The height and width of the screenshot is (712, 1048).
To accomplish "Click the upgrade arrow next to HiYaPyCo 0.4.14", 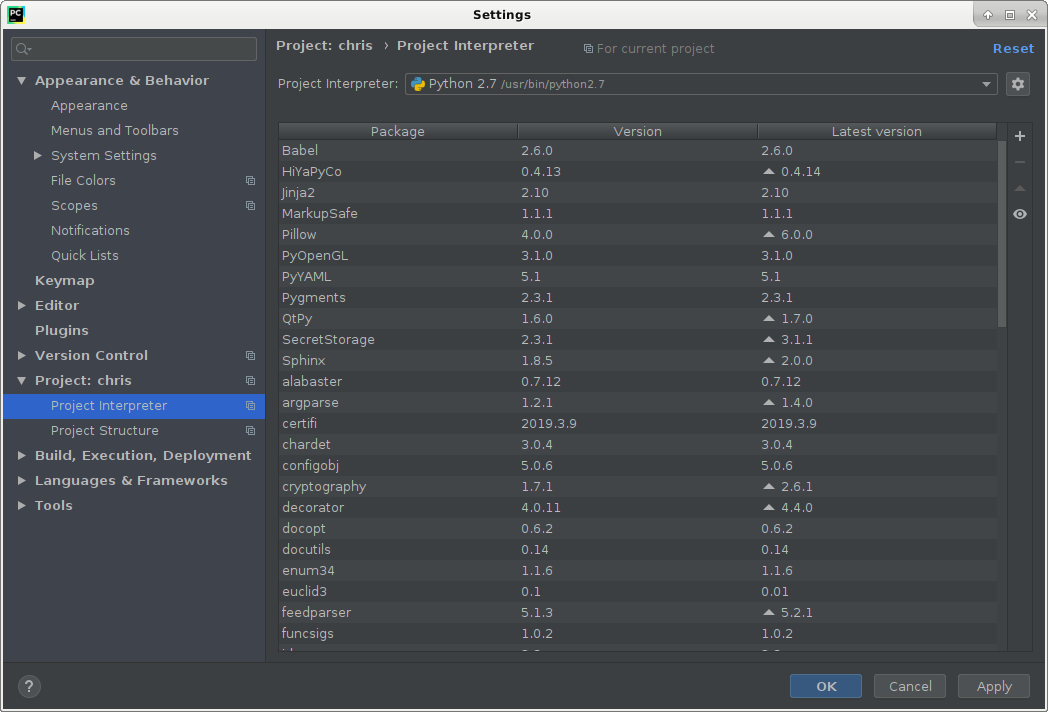I will click(769, 172).
